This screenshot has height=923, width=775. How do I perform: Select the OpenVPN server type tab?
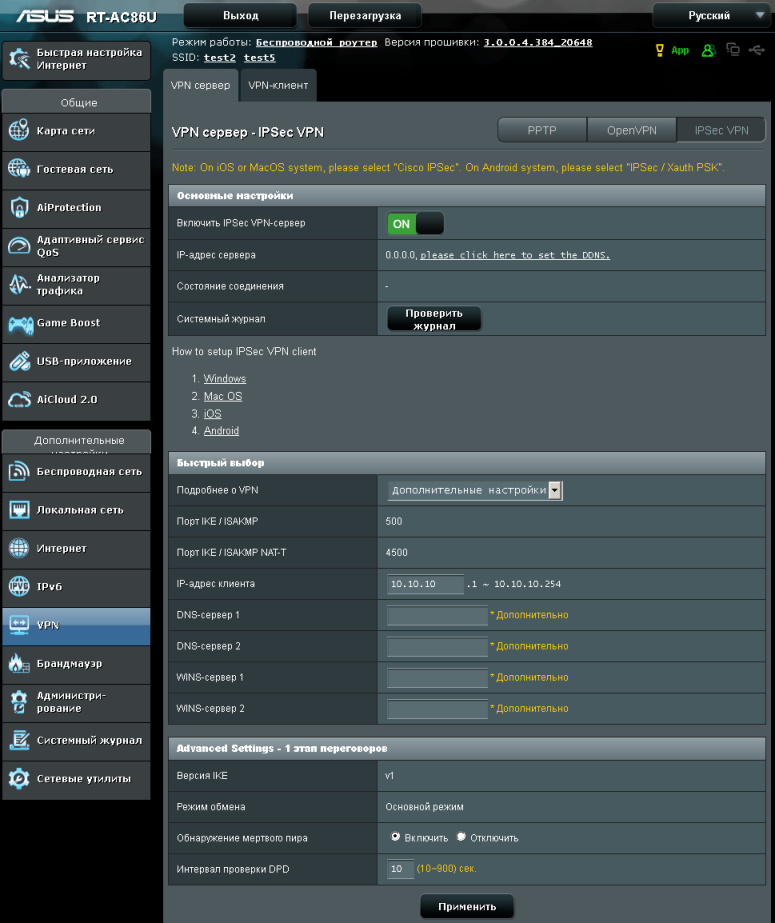[631, 130]
